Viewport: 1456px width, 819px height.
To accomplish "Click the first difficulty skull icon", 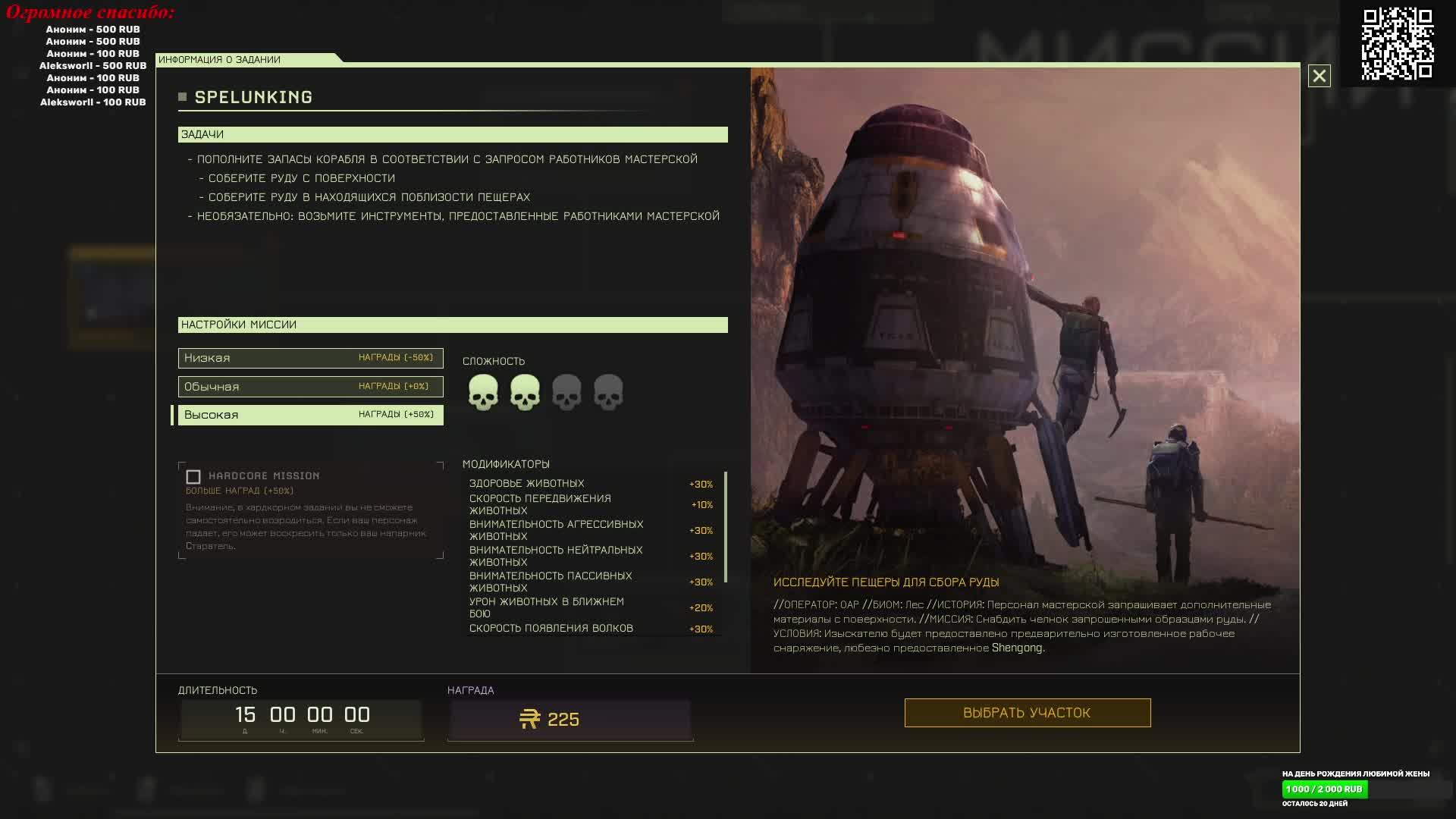I will pos(483,392).
